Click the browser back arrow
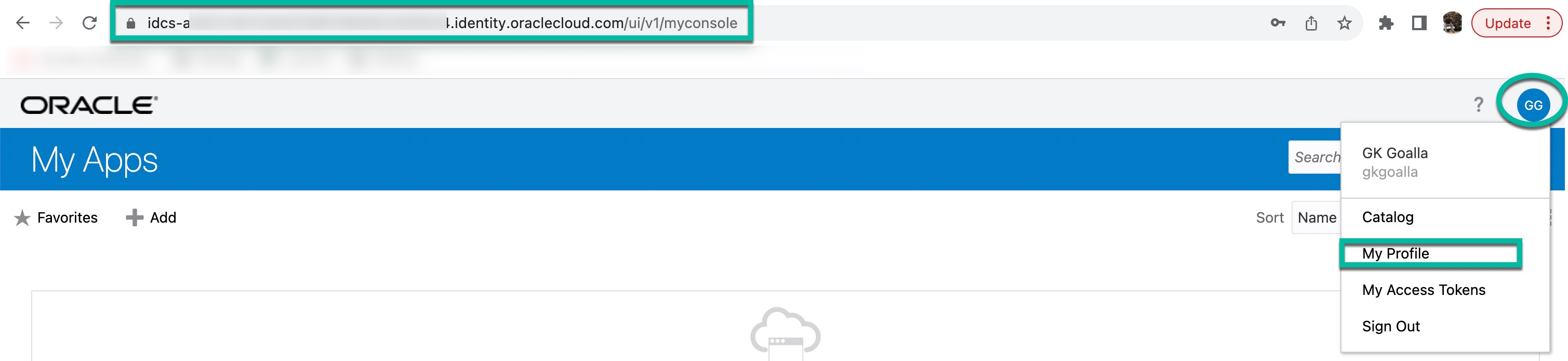1568x361 pixels. click(23, 23)
